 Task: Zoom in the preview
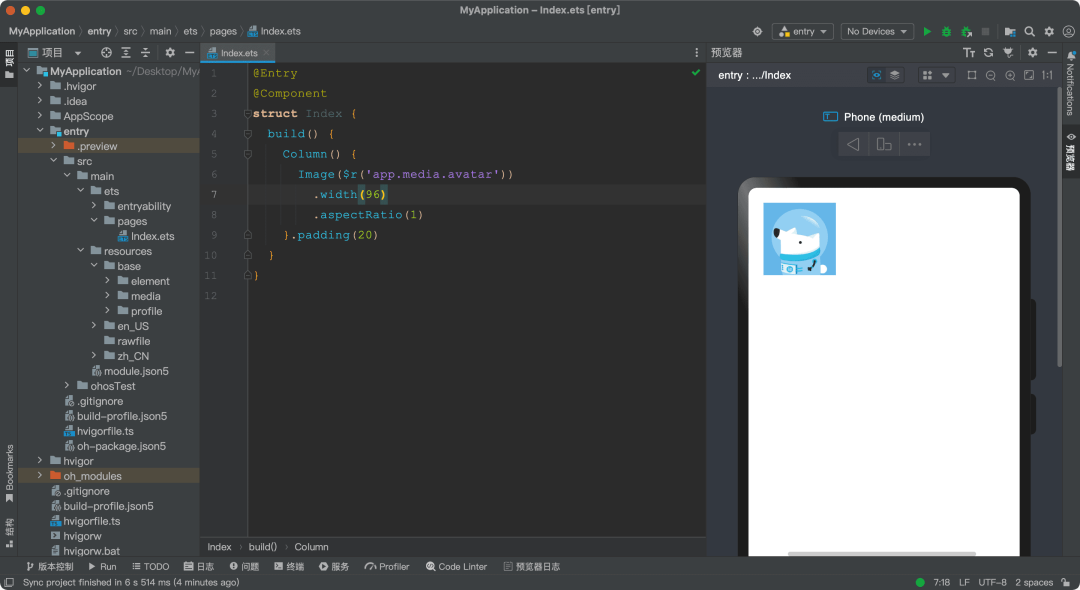click(x=1010, y=76)
